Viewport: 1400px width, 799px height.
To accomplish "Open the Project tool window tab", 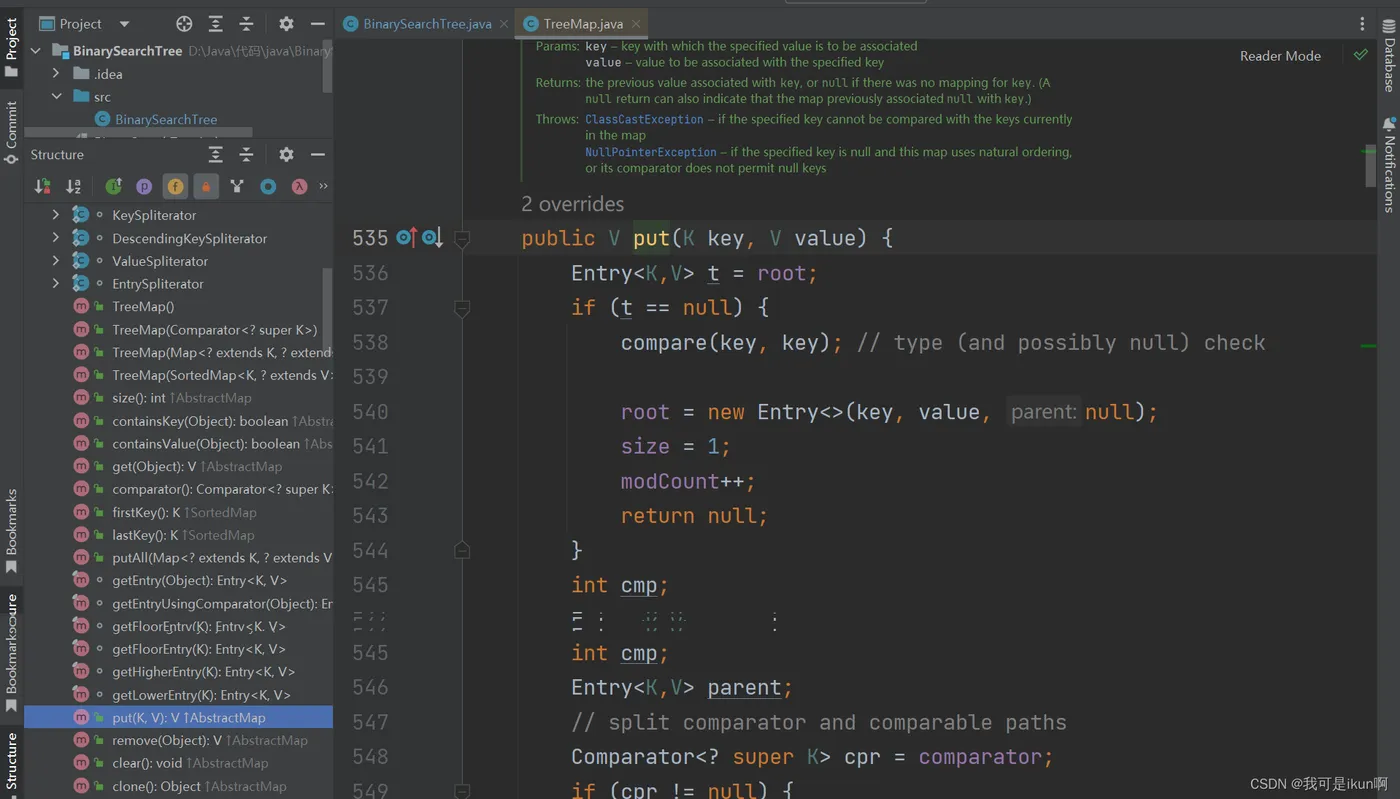I will [x=11, y=46].
